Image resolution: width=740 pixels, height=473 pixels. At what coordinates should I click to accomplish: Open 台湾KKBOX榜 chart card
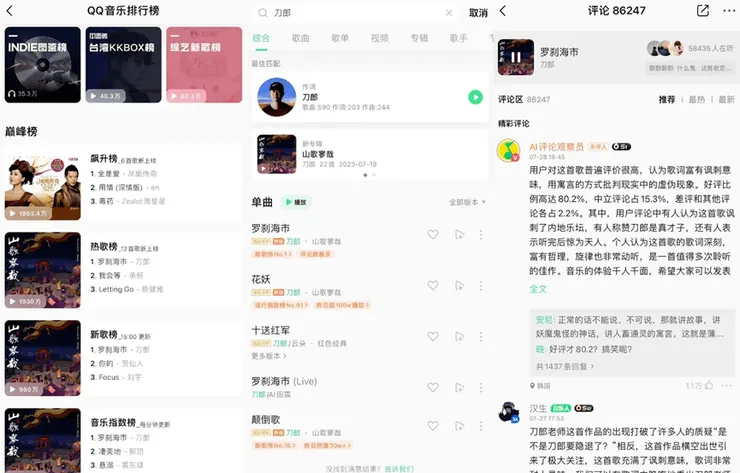[x=123, y=65]
